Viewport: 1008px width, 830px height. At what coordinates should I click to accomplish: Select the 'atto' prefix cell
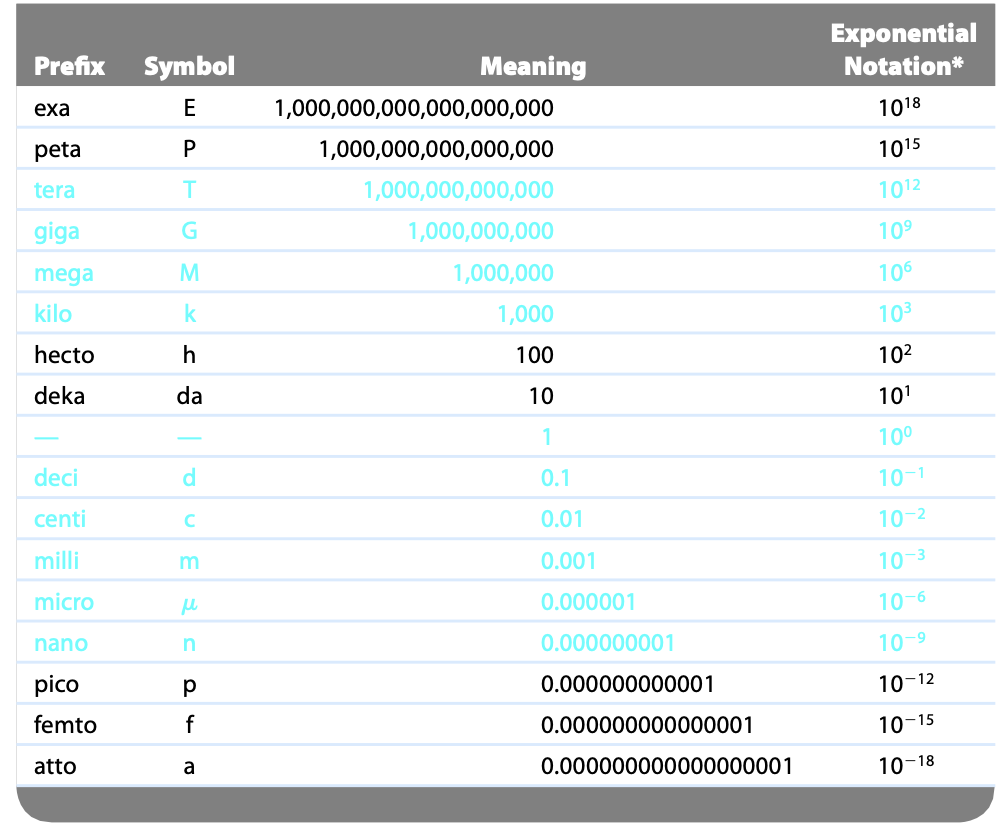(x=55, y=766)
